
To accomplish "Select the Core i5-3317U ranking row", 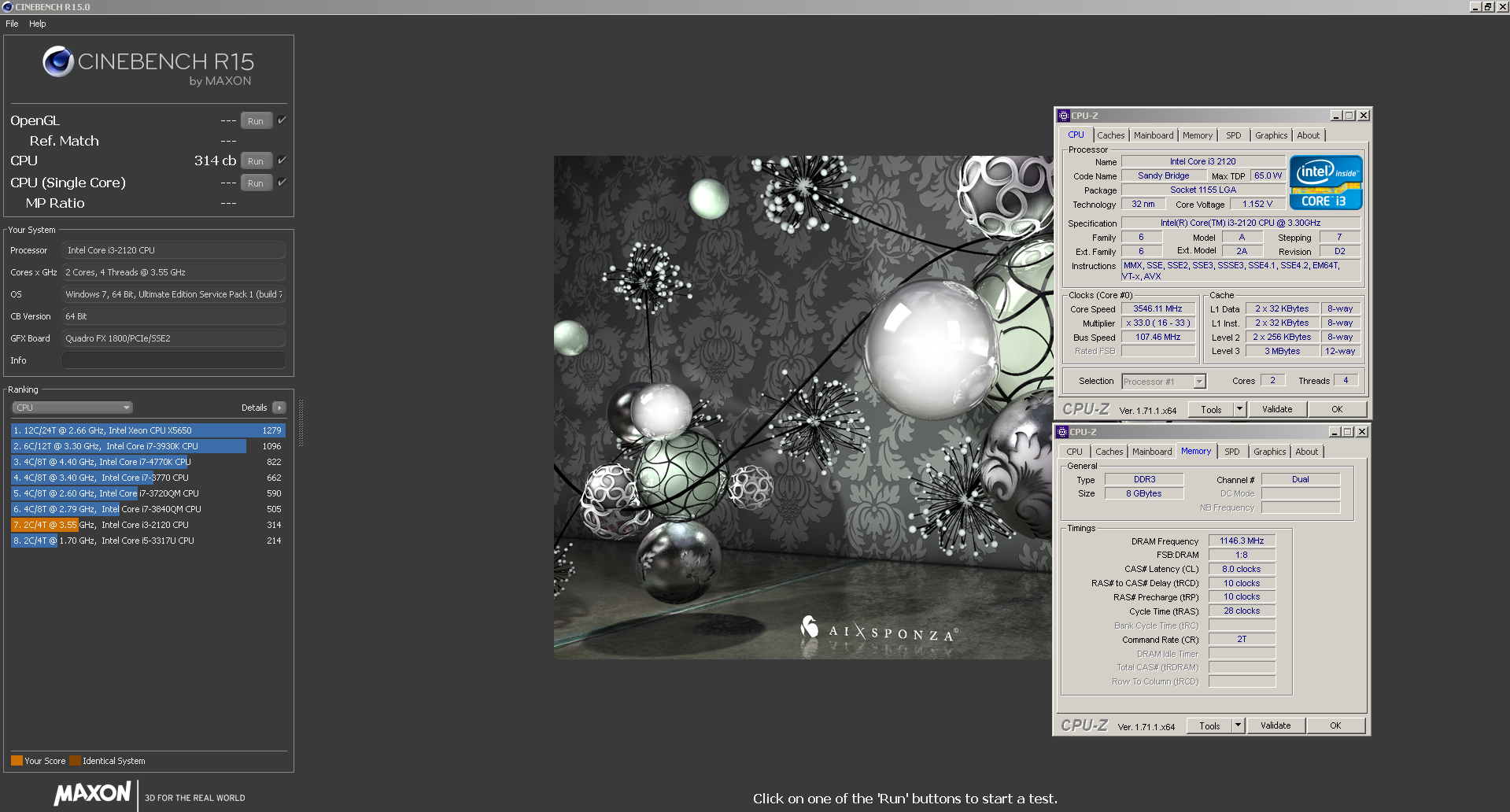I will 148,541.
